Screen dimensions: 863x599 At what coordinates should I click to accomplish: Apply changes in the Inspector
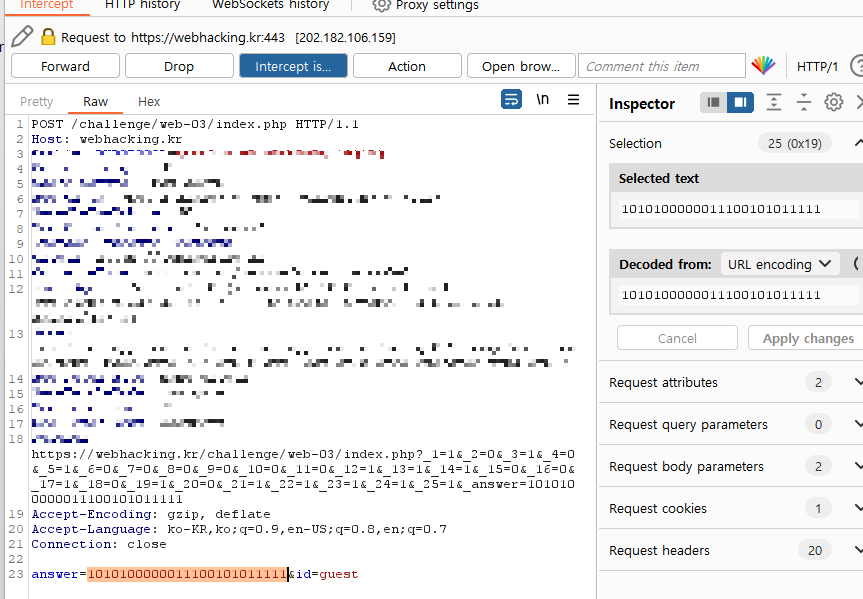[x=805, y=338]
